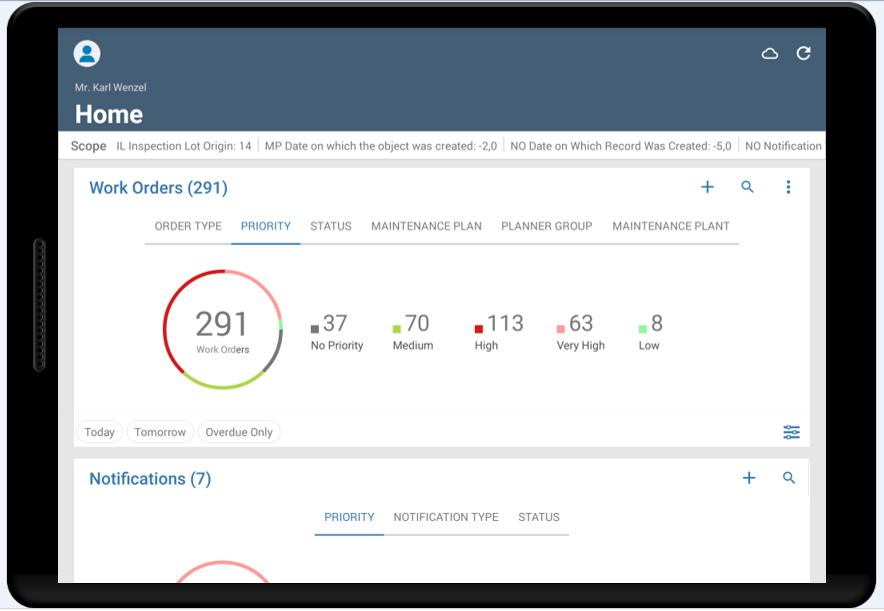
Task: Select the Planner Group tab
Action: pyautogui.click(x=546, y=226)
